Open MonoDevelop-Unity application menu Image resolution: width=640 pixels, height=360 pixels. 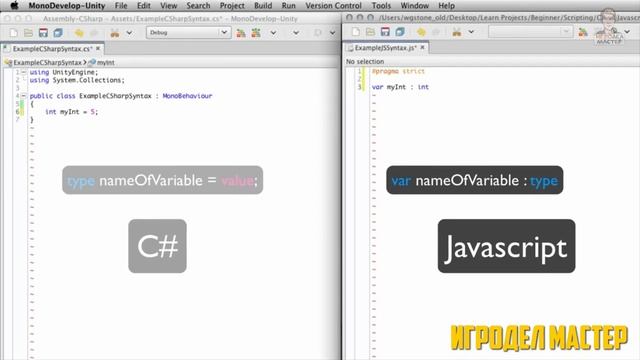(67, 6)
